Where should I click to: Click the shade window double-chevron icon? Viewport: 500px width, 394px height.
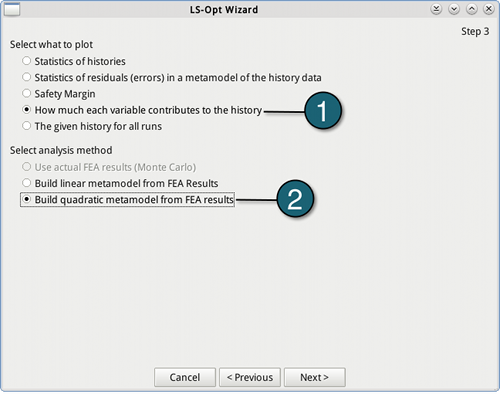[436, 9]
